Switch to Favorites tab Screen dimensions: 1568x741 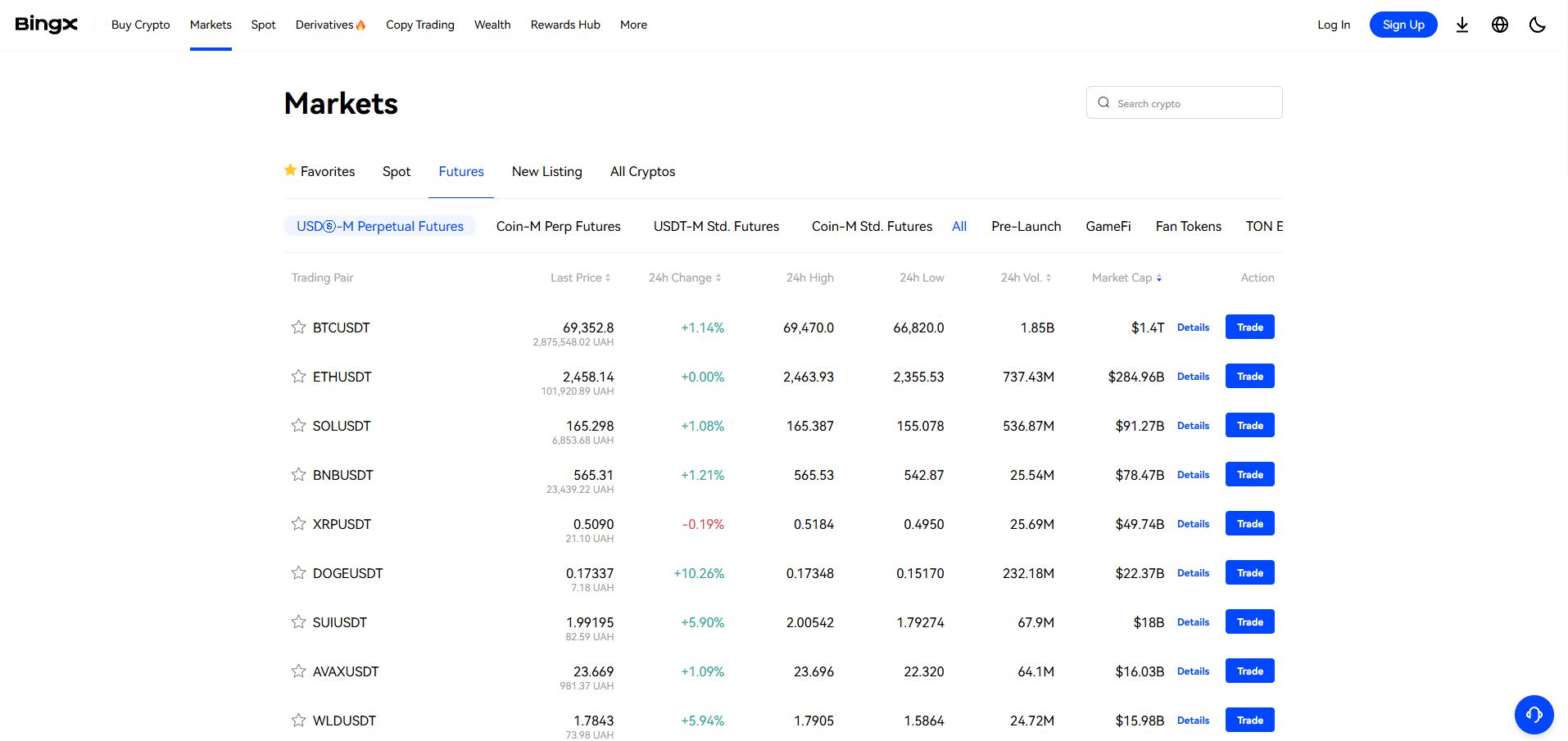click(x=319, y=171)
